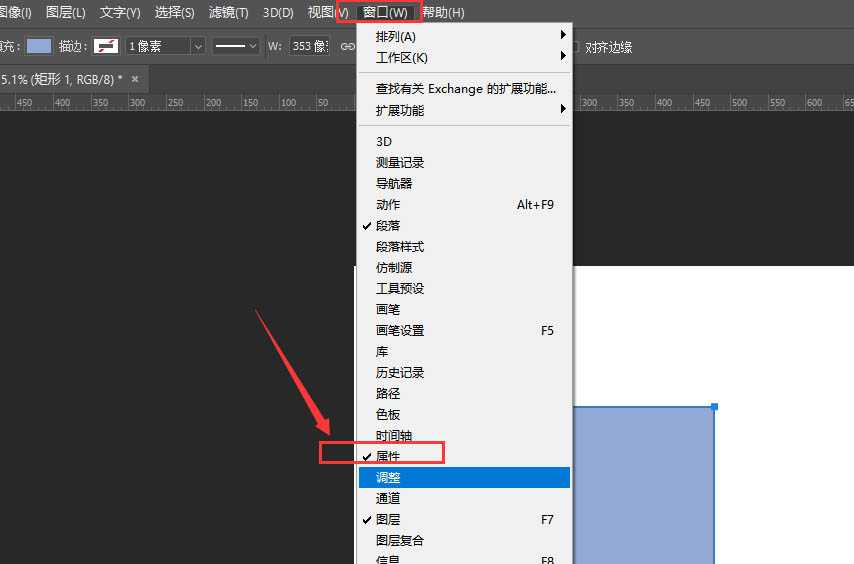Toggle the 段落 (Paragraph) panel entry
The height and width of the screenshot is (564, 854).
tap(388, 226)
